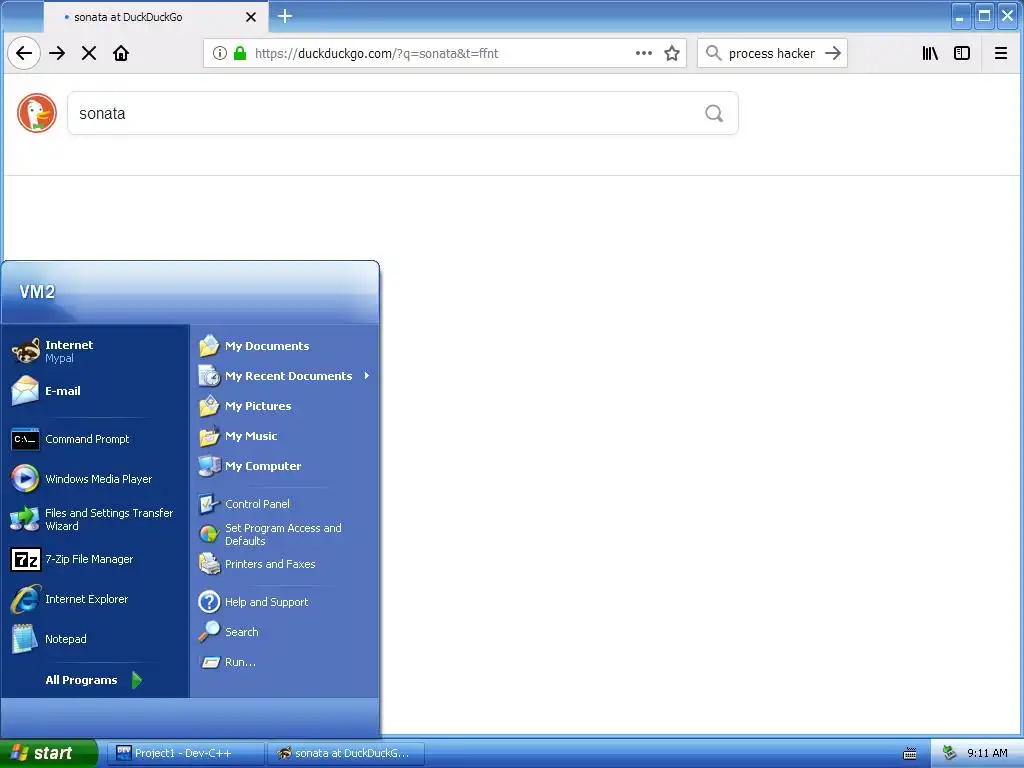This screenshot has height=768, width=1024.
Task: Open Notepad from Start menu
Action: tap(95, 639)
